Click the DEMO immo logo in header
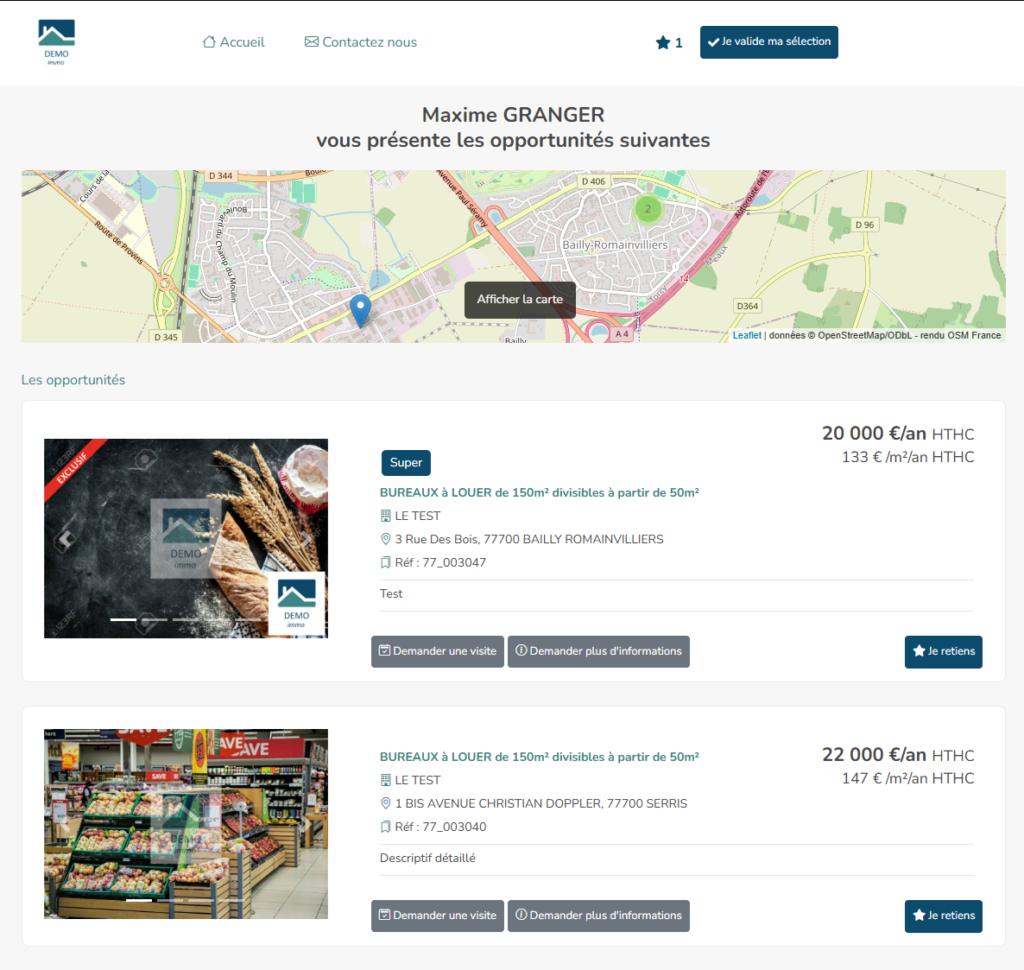This screenshot has width=1024, height=970. click(x=56, y=42)
